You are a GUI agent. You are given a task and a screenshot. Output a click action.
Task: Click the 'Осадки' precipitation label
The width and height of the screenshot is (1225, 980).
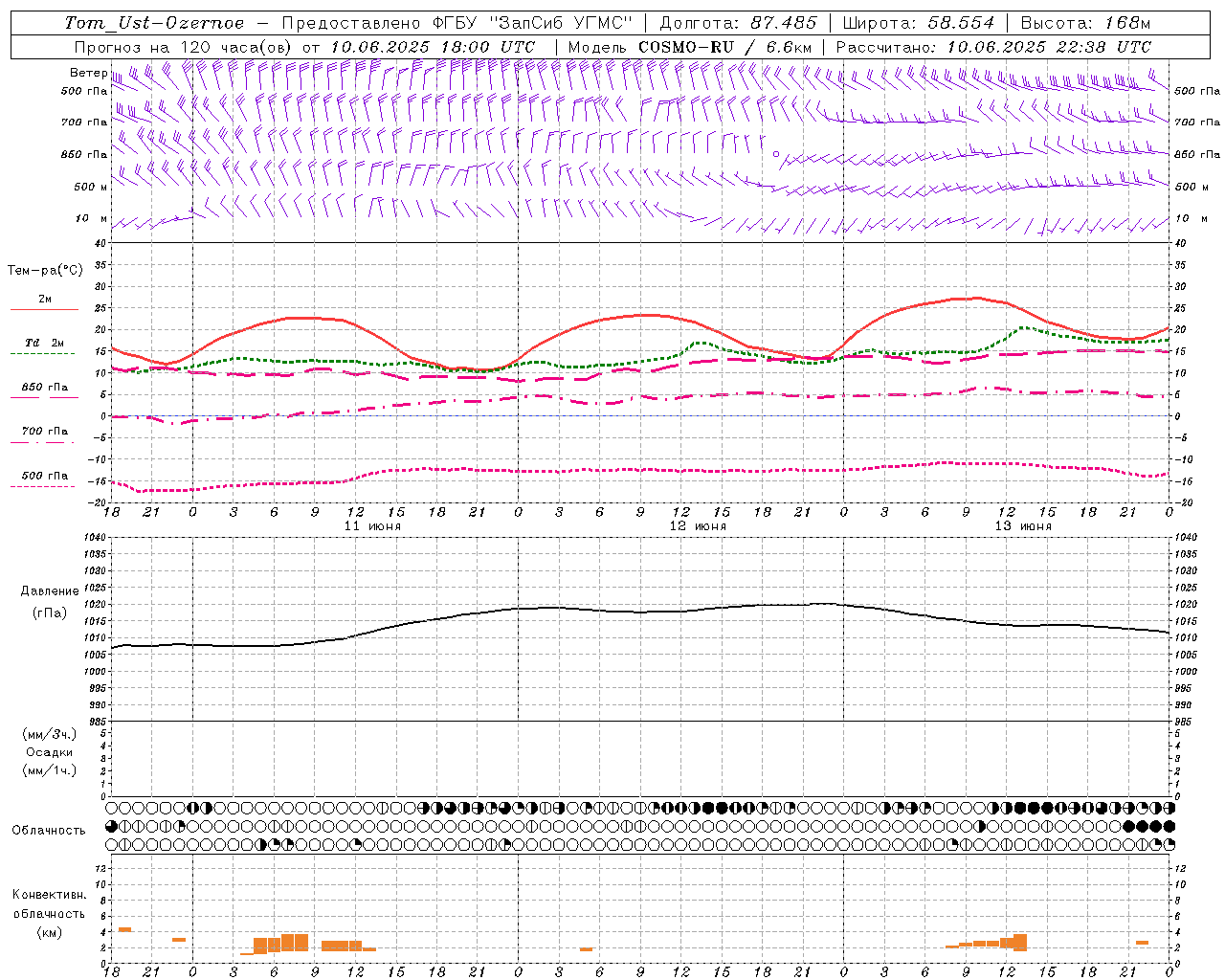(50, 752)
